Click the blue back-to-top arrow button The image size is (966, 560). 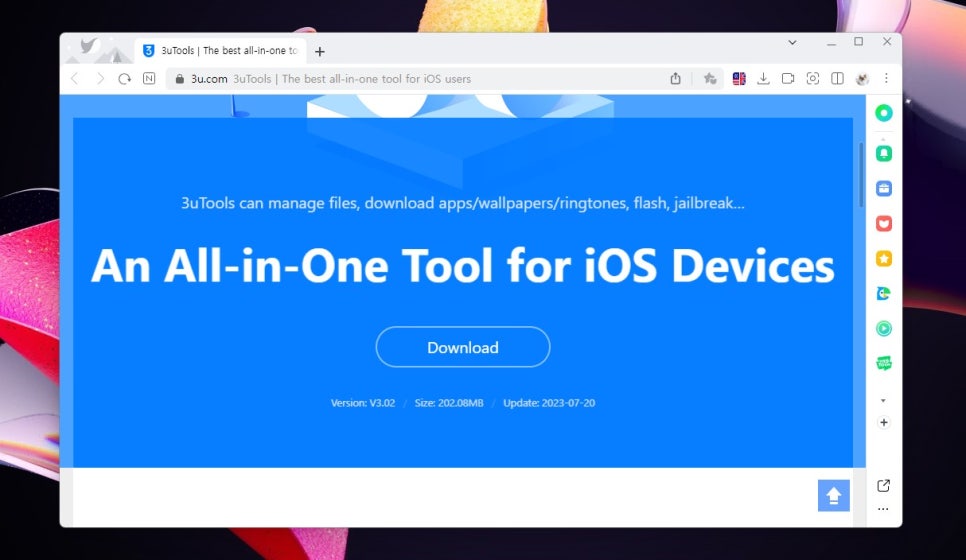(x=834, y=495)
